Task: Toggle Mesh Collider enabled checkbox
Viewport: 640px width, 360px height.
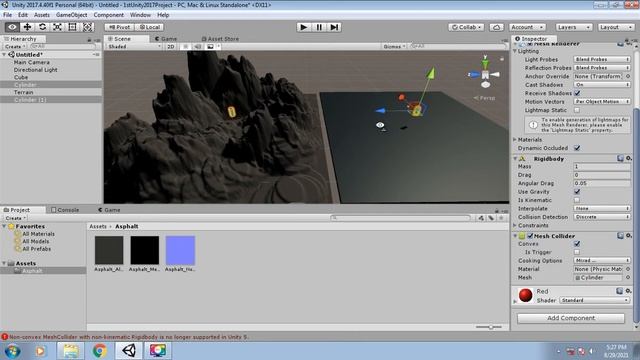Action: (x=530, y=236)
